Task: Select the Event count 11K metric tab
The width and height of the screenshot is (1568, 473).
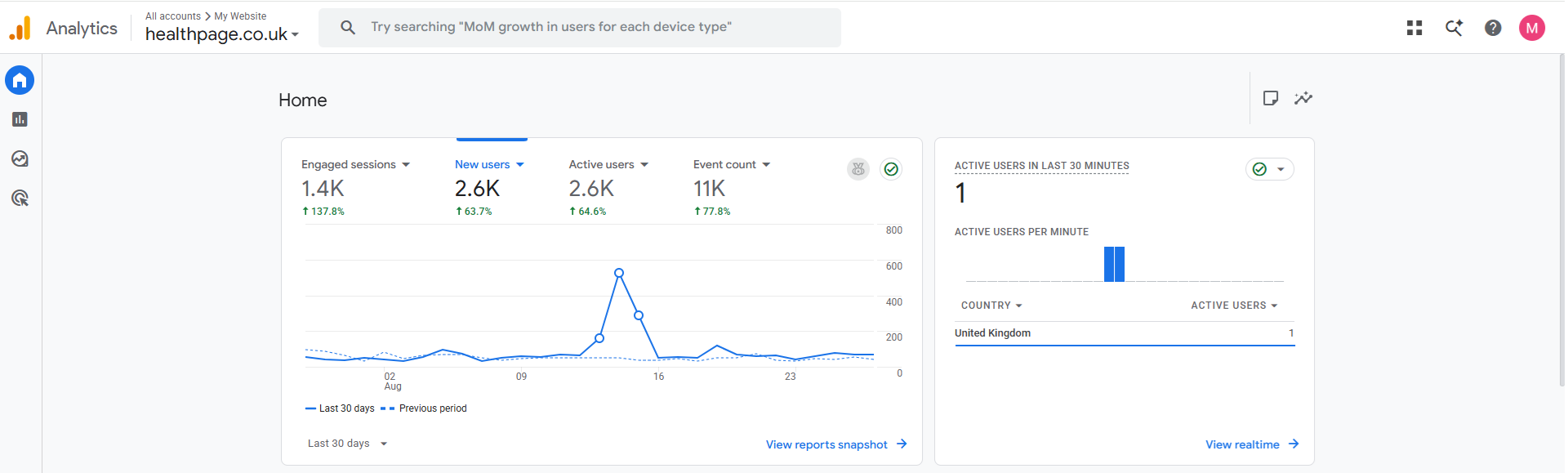Action: point(733,187)
